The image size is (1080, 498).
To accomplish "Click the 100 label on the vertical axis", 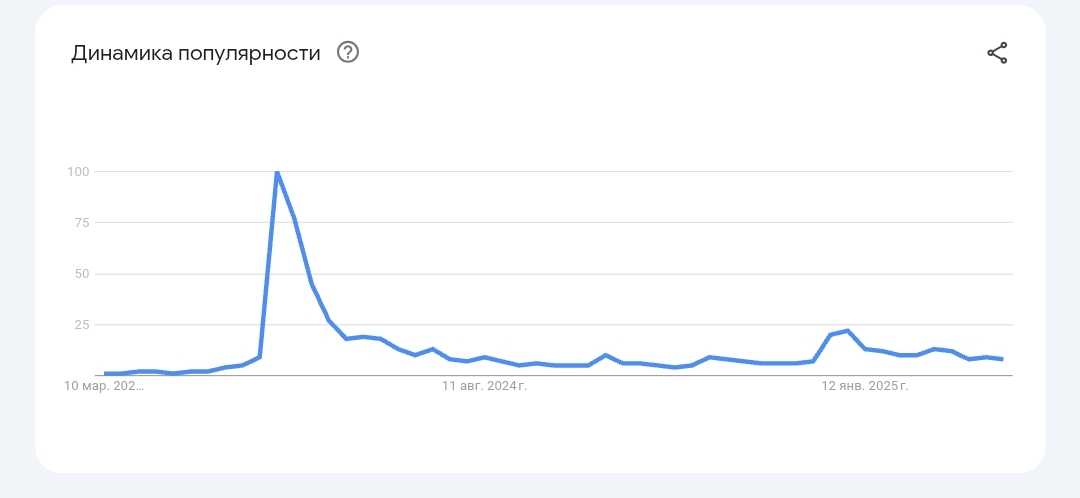I will click(78, 172).
